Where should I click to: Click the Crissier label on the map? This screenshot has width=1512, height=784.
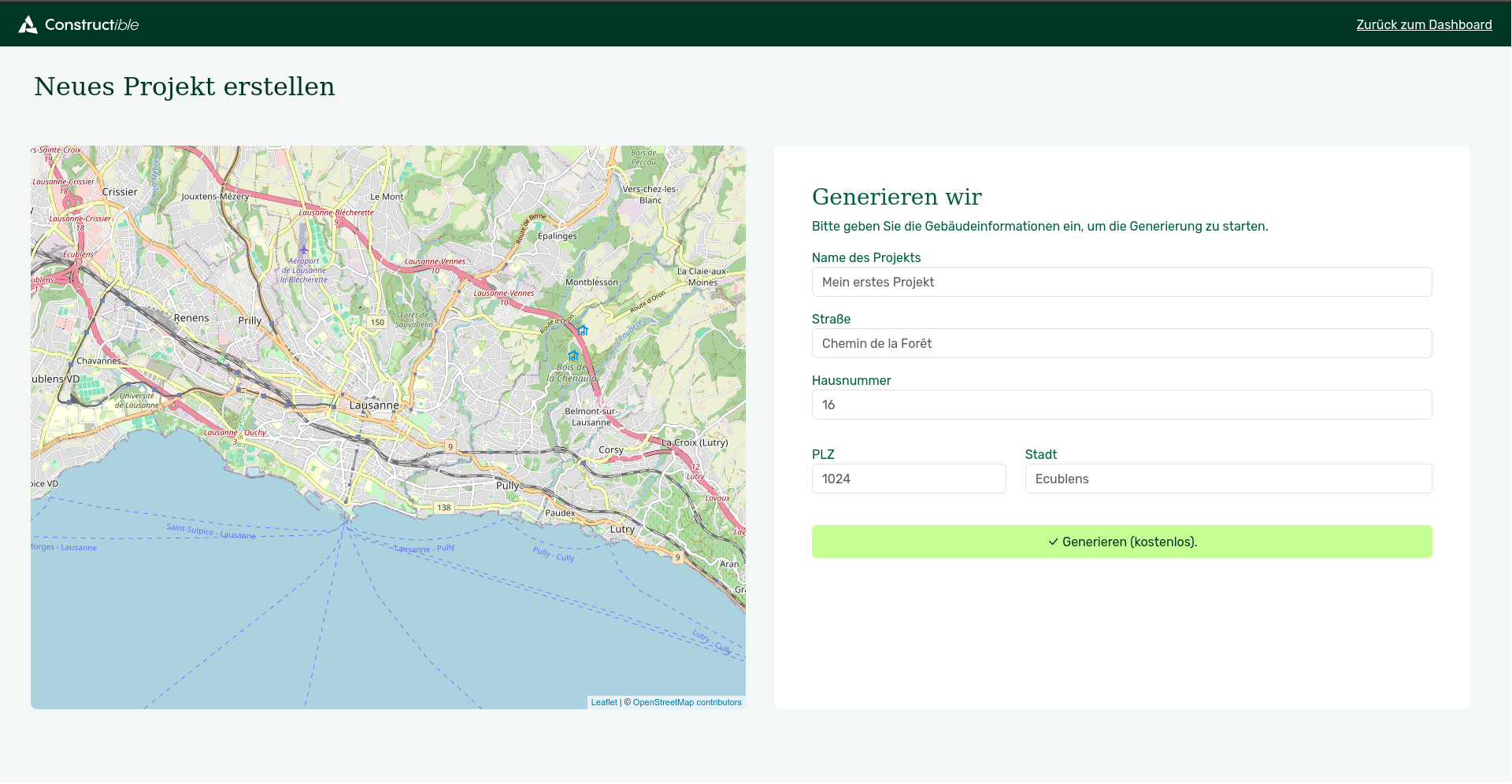click(120, 192)
